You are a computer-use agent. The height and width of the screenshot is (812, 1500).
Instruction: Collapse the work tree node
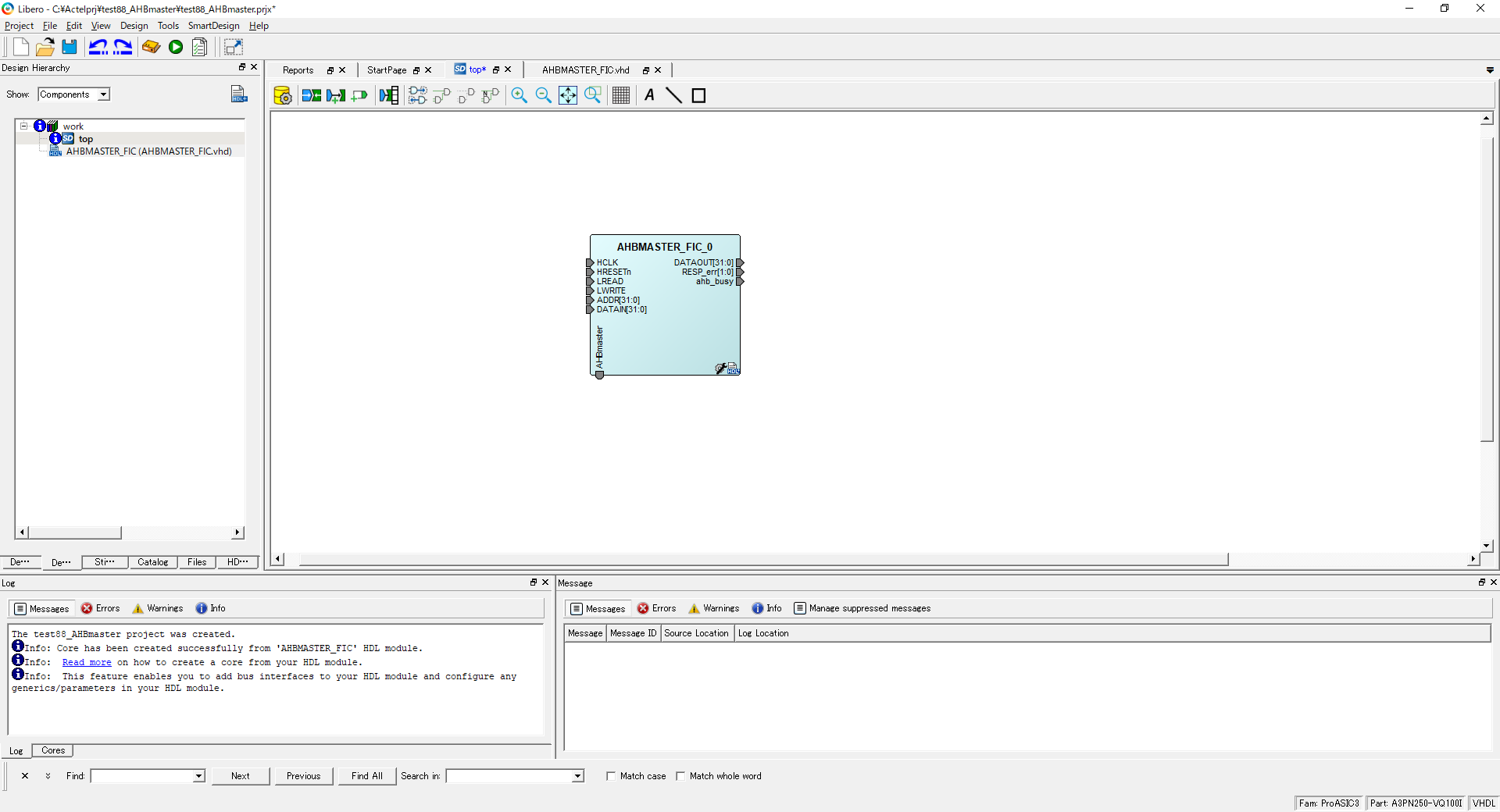[24, 126]
